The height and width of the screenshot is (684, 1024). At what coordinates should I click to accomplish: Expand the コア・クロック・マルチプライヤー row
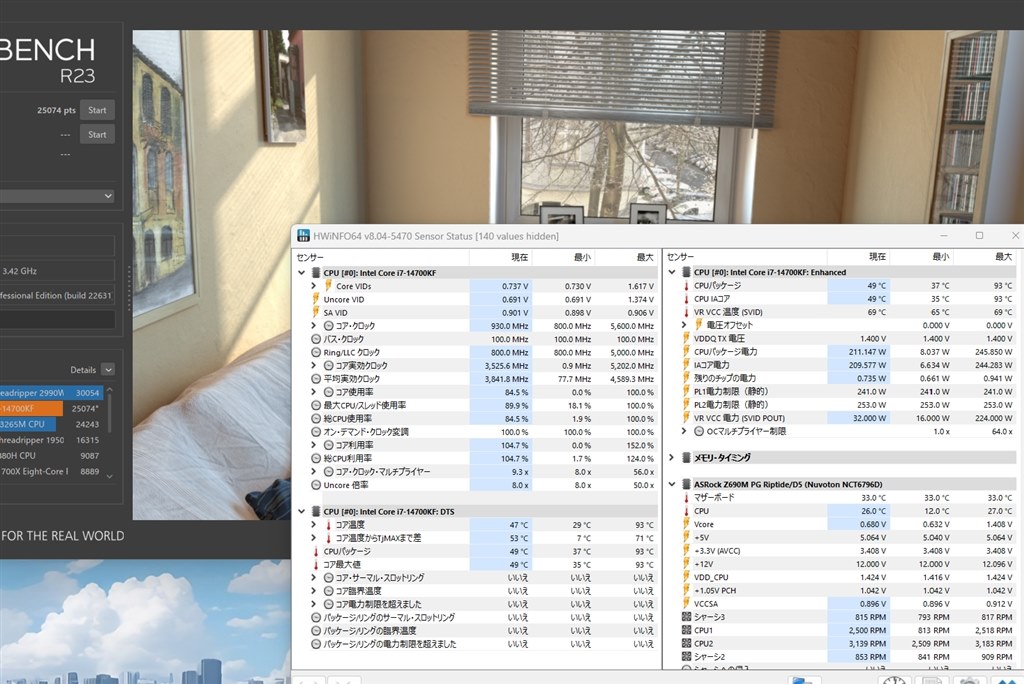pyautogui.click(x=313, y=471)
